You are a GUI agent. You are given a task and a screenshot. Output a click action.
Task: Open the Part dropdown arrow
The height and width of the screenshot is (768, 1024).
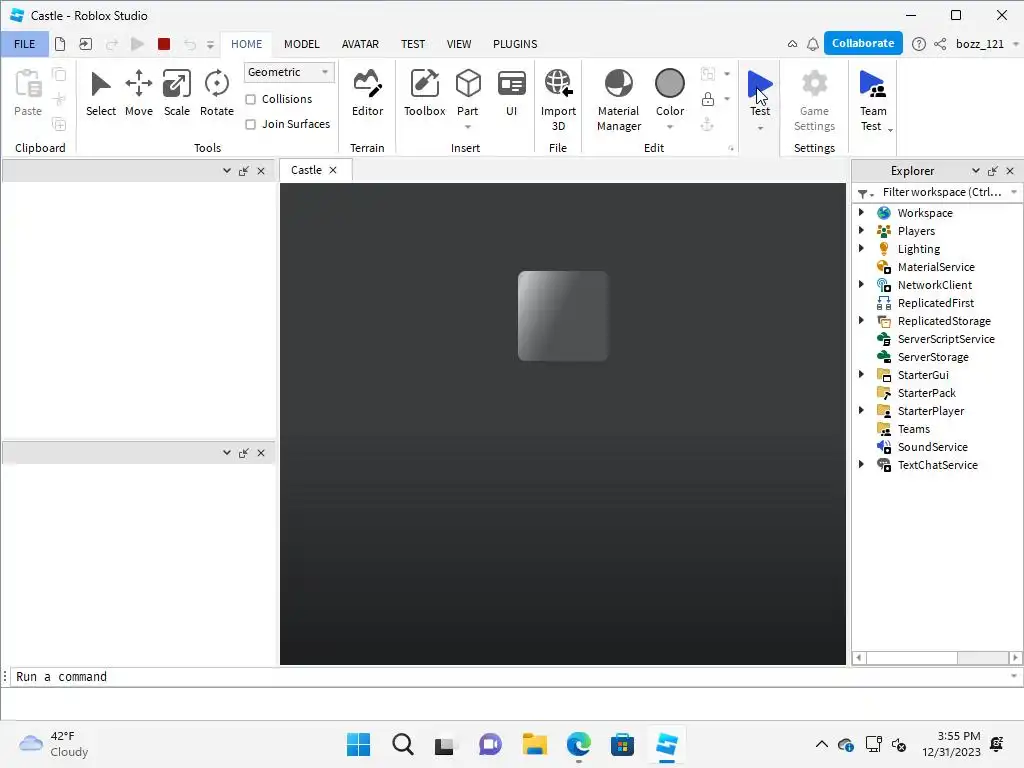click(468, 127)
